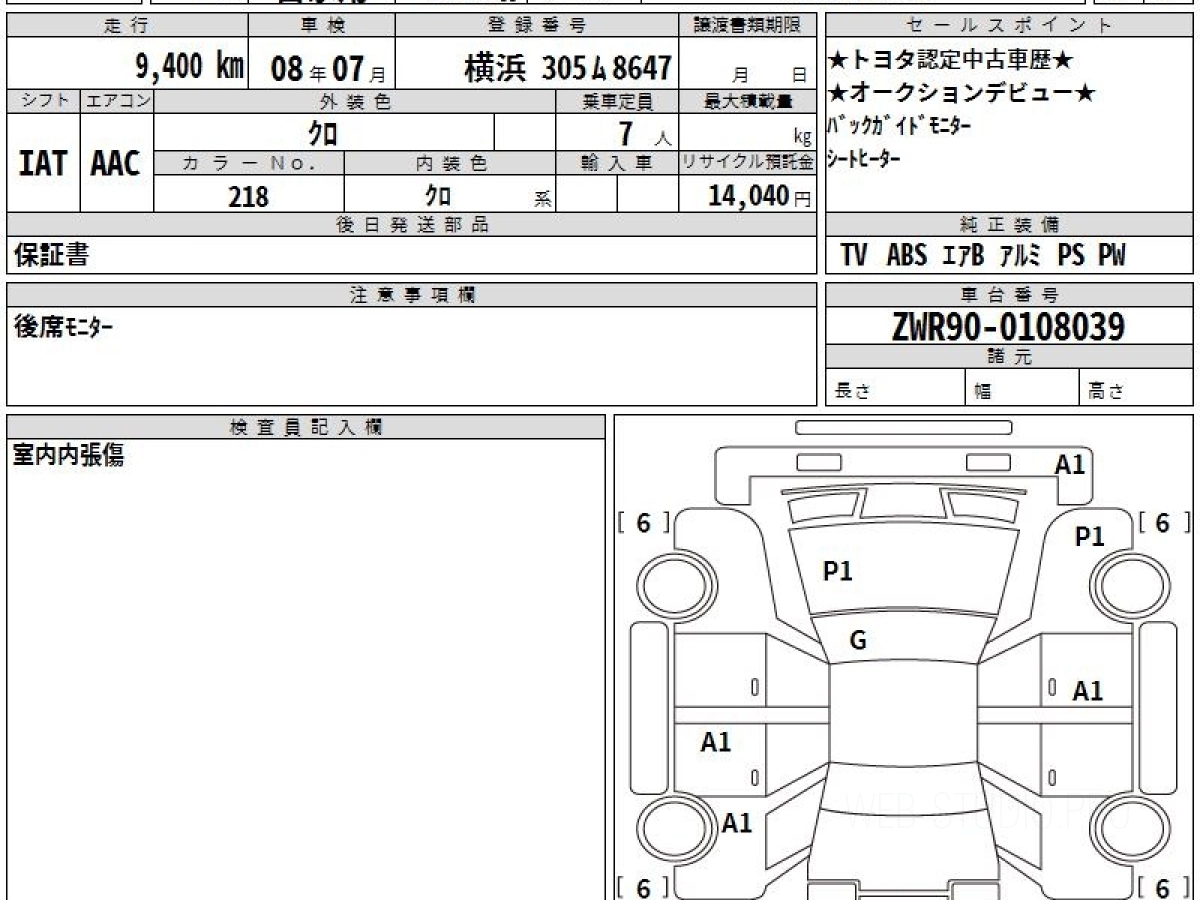Select ★オークションデビュー★ line
This screenshot has height=900, width=1200.
[963, 94]
